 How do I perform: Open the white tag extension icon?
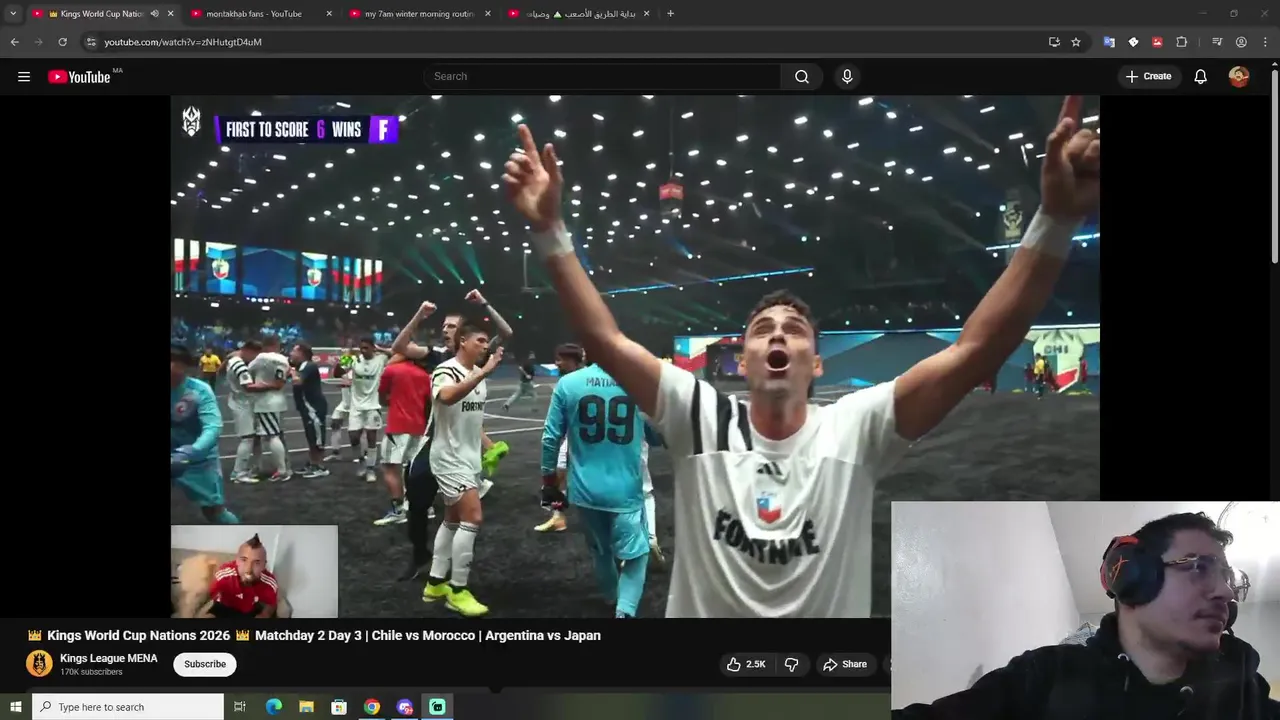click(1133, 42)
